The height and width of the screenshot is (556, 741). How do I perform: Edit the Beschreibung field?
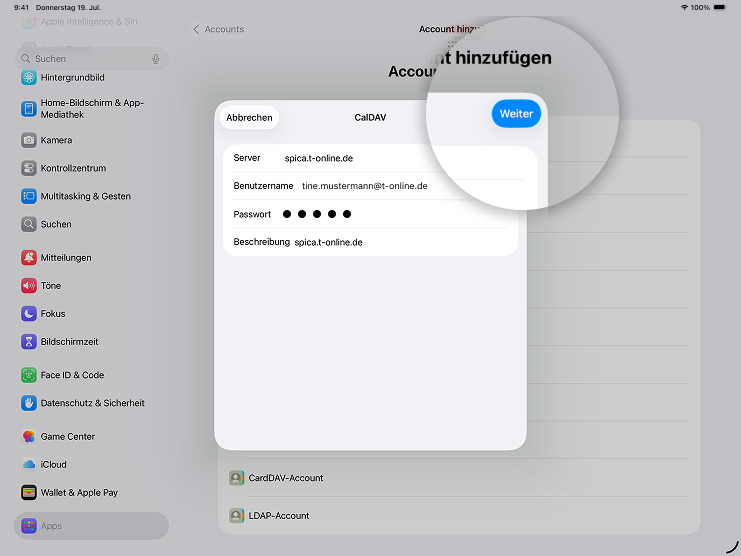(x=400, y=242)
